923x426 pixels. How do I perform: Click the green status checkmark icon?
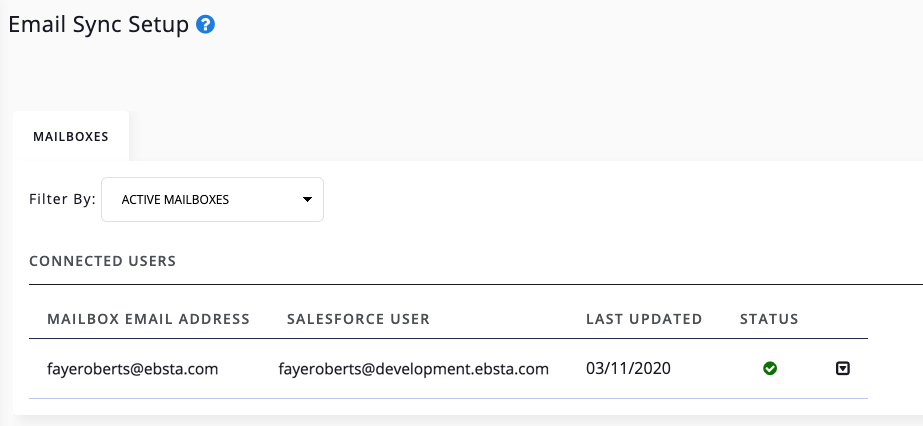pyautogui.click(x=770, y=369)
